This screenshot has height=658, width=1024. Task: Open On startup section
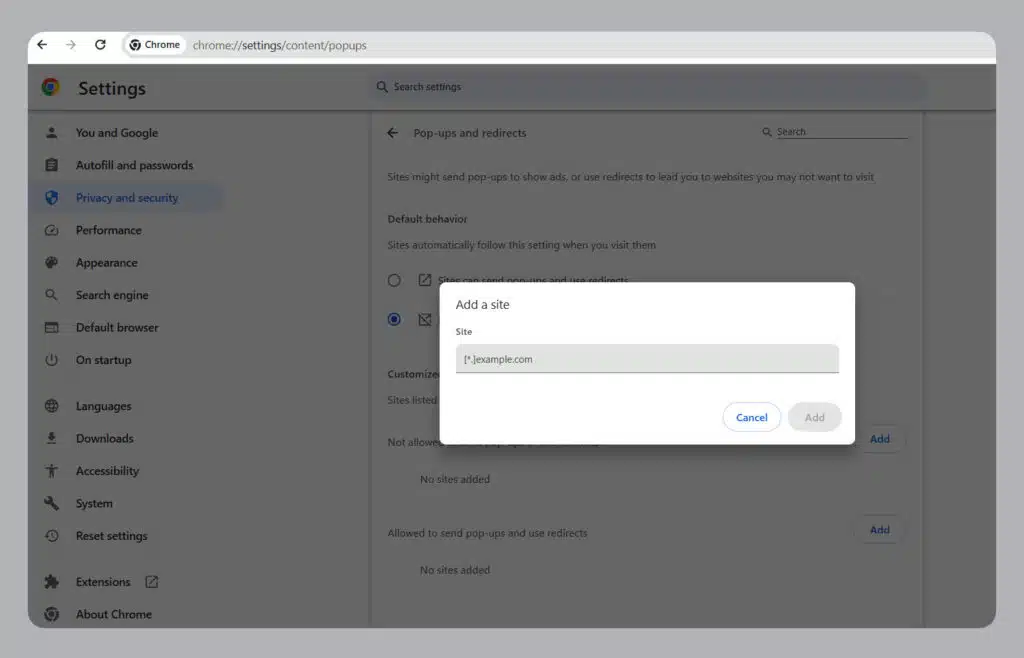[103, 360]
